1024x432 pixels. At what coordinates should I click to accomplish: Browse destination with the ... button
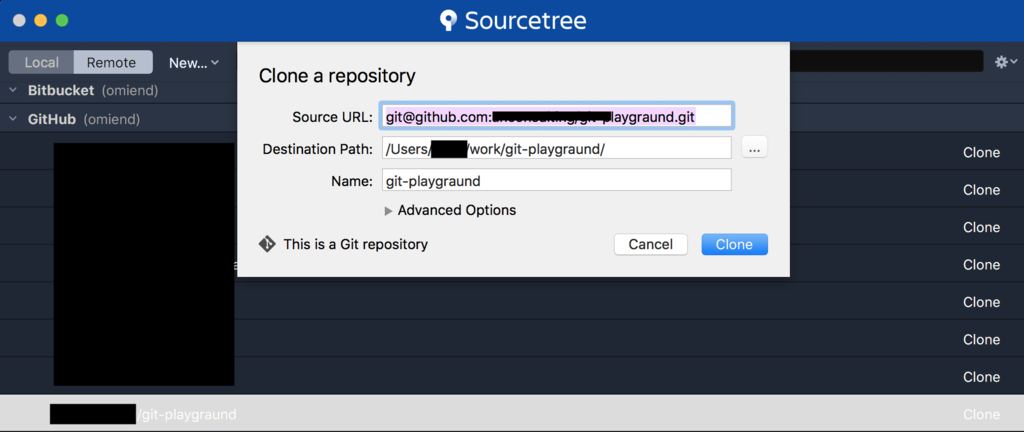tap(754, 148)
